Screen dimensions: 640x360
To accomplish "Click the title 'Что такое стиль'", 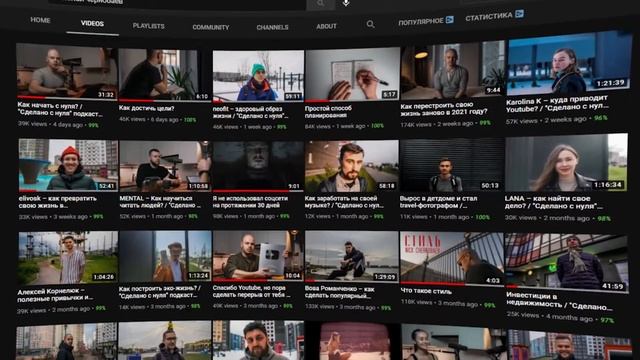I will coord(426,291).
